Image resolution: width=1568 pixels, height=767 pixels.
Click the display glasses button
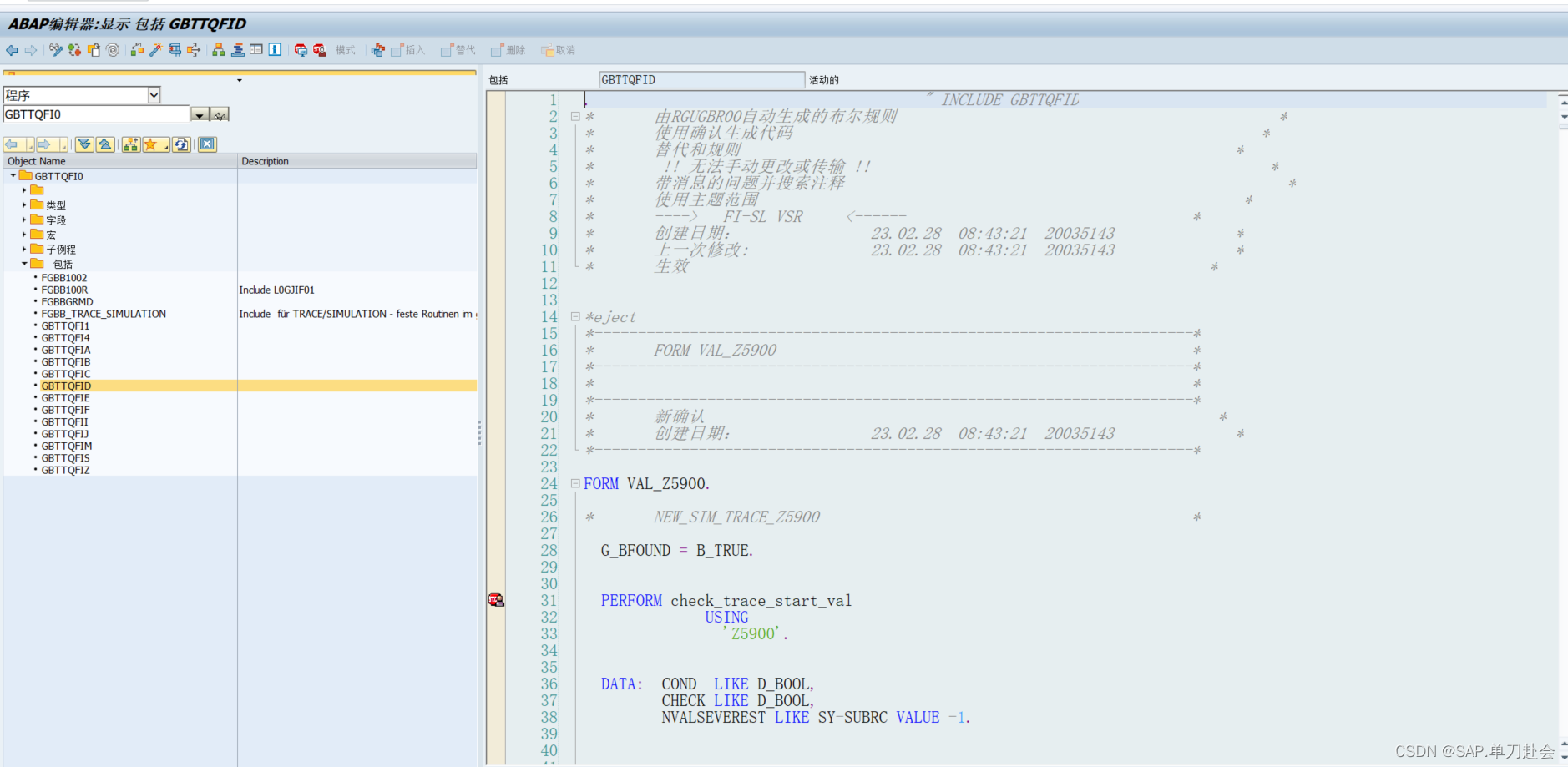pos(220,114)
